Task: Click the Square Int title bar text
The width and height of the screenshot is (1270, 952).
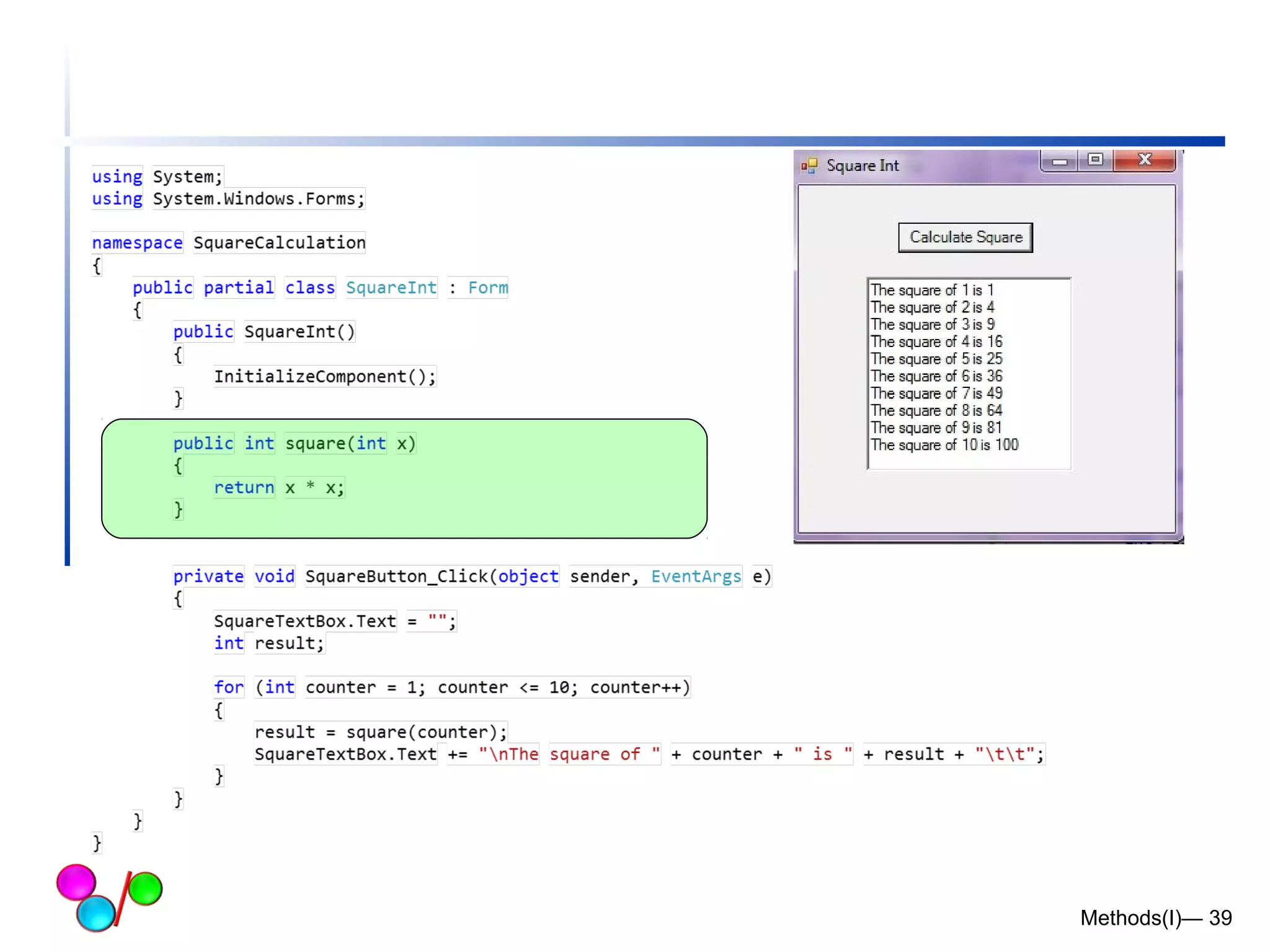Action: [862, 165]
